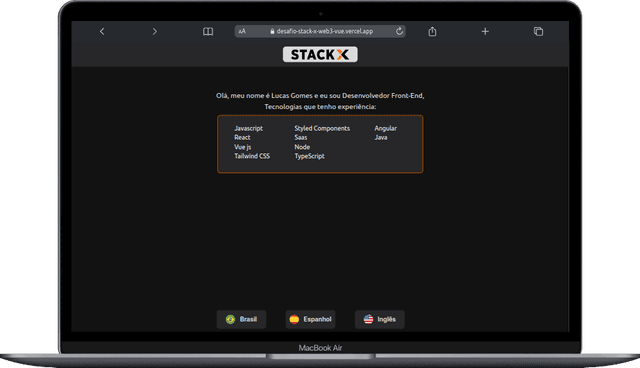The width and height of the screenshot is (640, 368).
Task: Go back with the browser back arrow
Action: [102, 31]
